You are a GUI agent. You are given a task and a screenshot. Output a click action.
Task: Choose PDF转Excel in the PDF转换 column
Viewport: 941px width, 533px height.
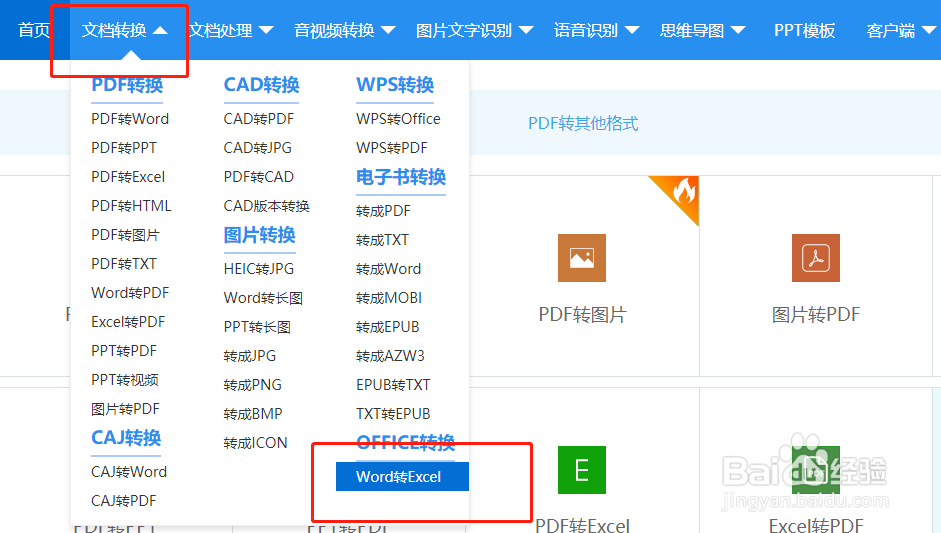128,177
